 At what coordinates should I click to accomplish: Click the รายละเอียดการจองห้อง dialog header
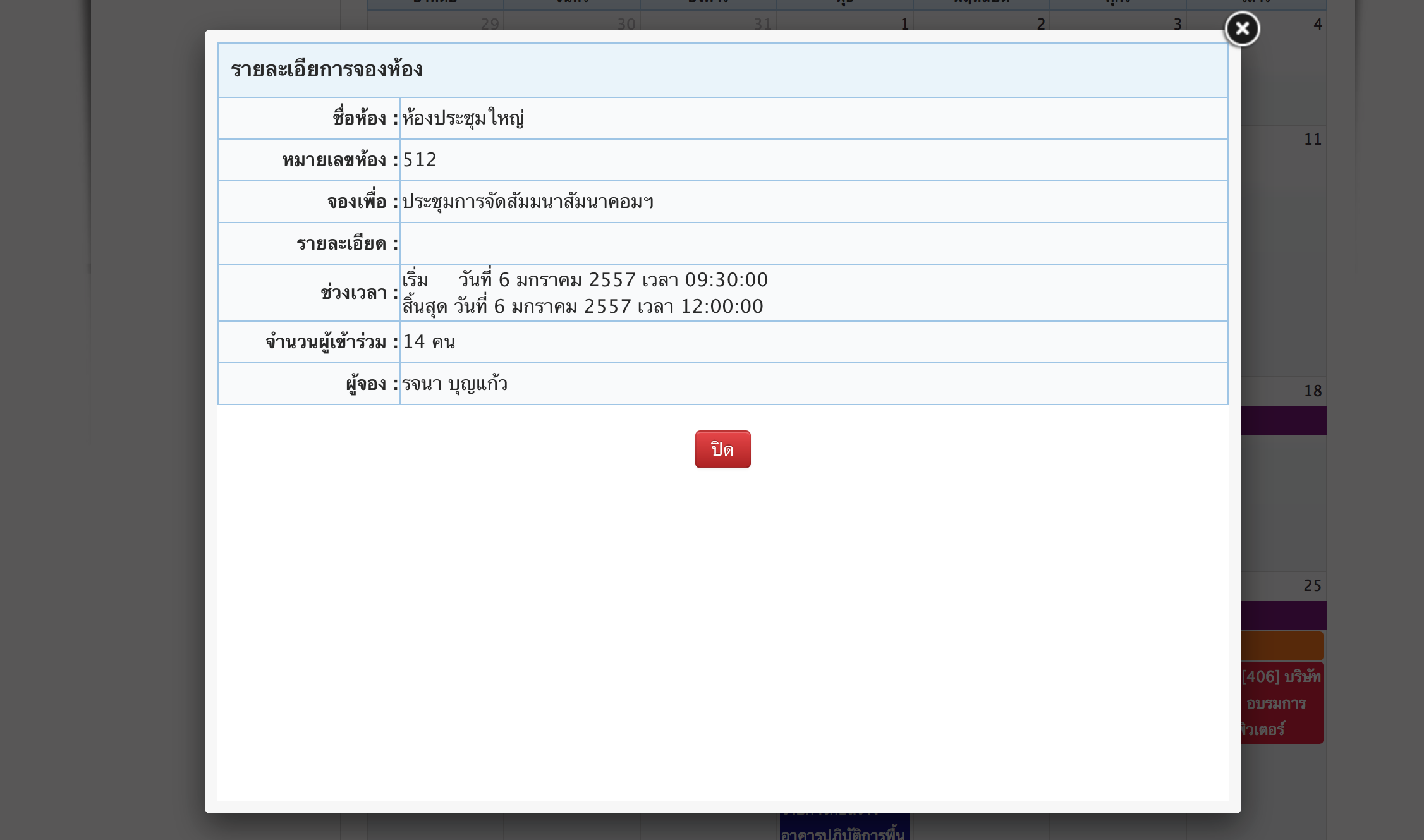pos(327,70)
